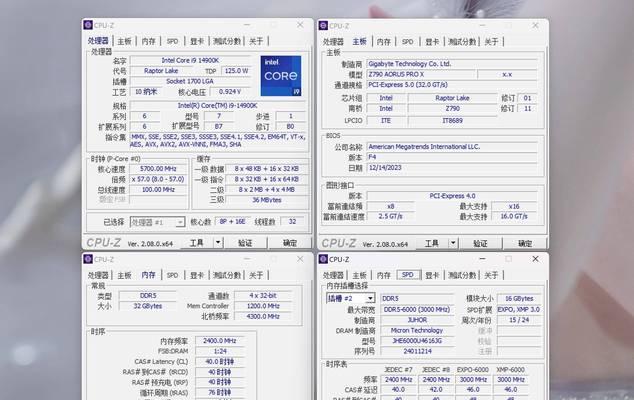
Task: Click DRAM manufacturer 'Micron Technology'
Action: click(x=417, y=330)
